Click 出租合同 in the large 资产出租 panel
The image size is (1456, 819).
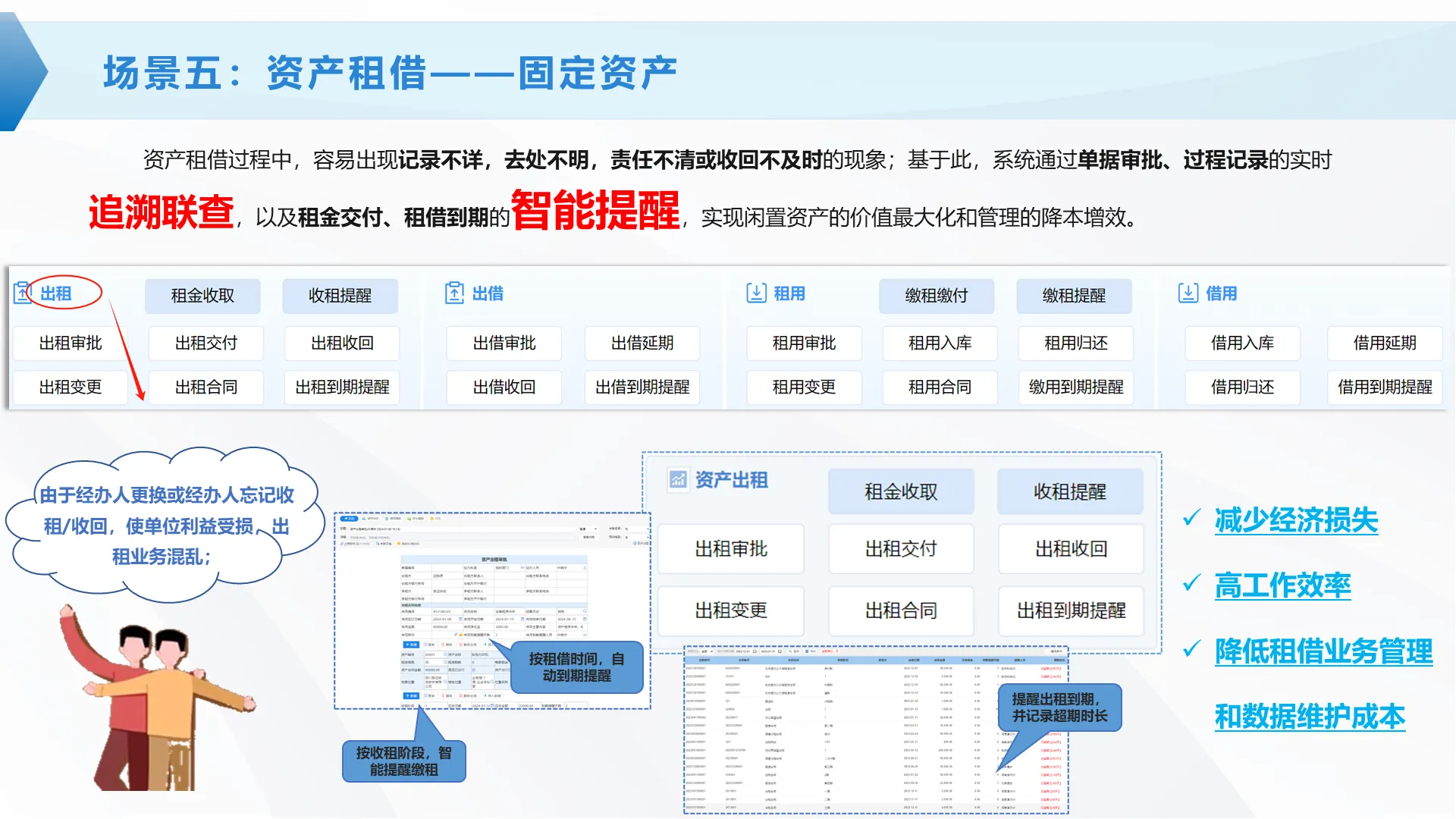(x=901, y=611)
